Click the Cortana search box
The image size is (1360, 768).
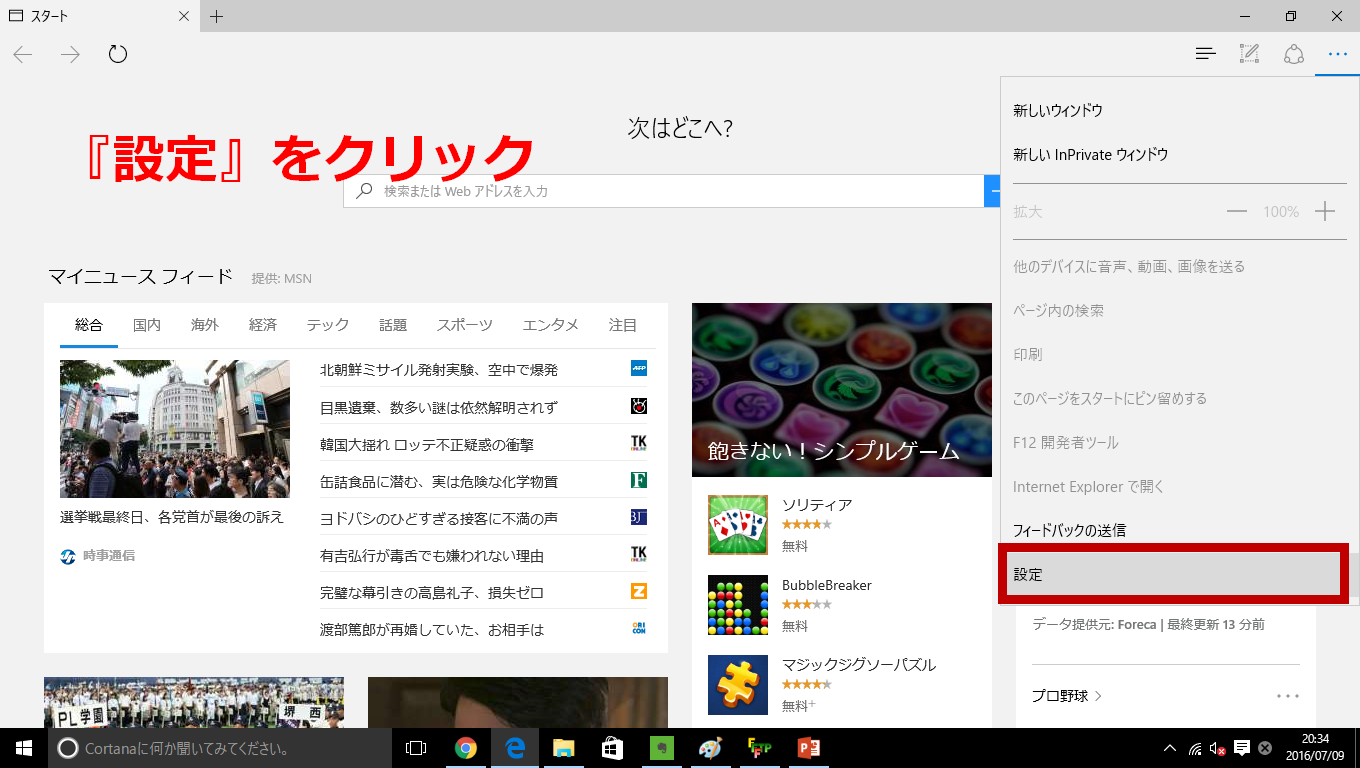pyautogui.click(x=220, y=748)
